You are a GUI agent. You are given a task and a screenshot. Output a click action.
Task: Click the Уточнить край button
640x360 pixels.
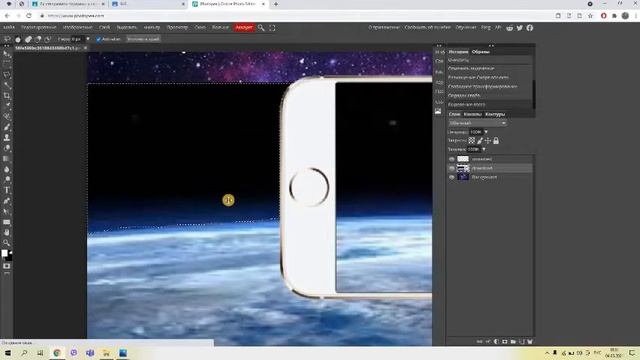coord(143,39)
